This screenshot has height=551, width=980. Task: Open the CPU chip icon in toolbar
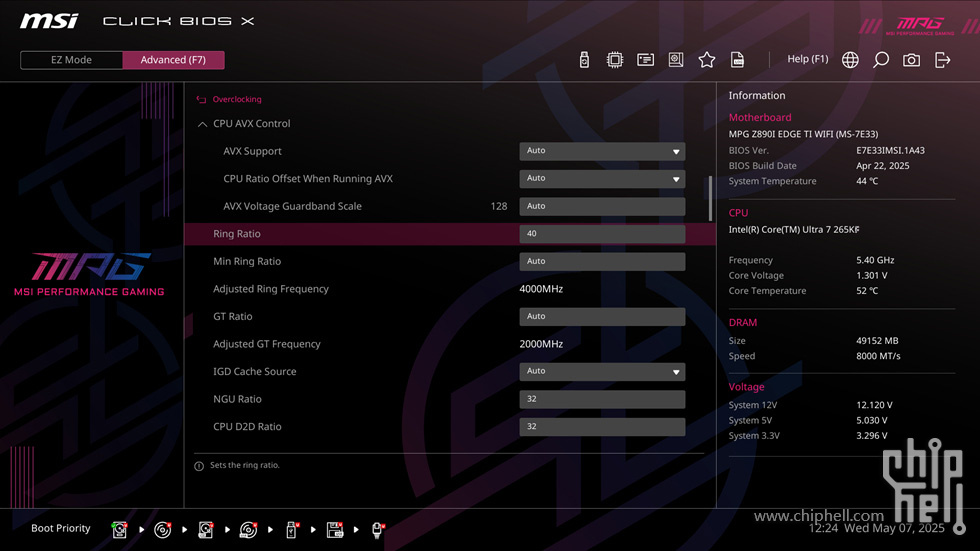614,60
